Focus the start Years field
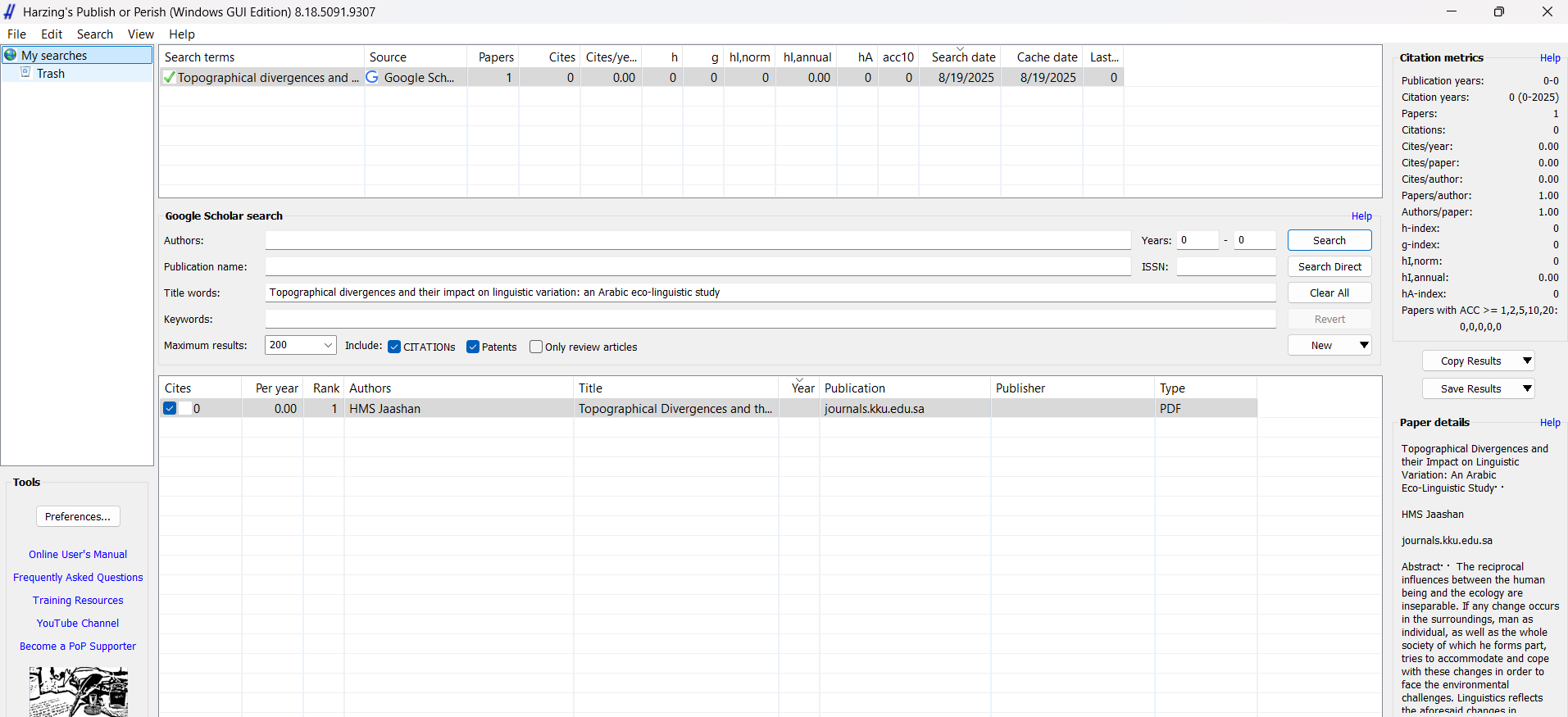 click(x=1198, y=240)
